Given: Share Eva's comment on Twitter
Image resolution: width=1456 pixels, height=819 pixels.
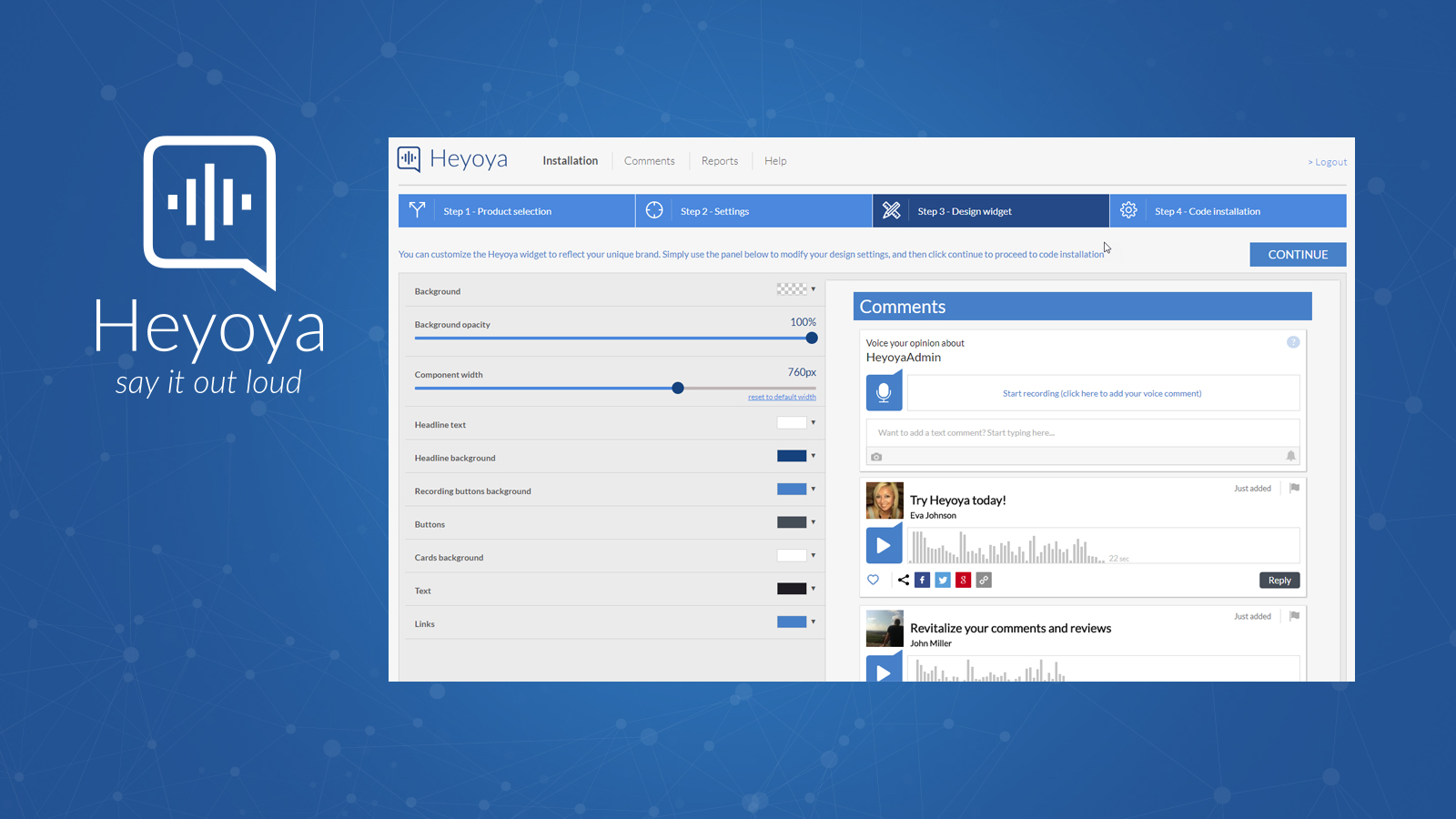Looking at the screenshot, I should click(x=943, y=580).
